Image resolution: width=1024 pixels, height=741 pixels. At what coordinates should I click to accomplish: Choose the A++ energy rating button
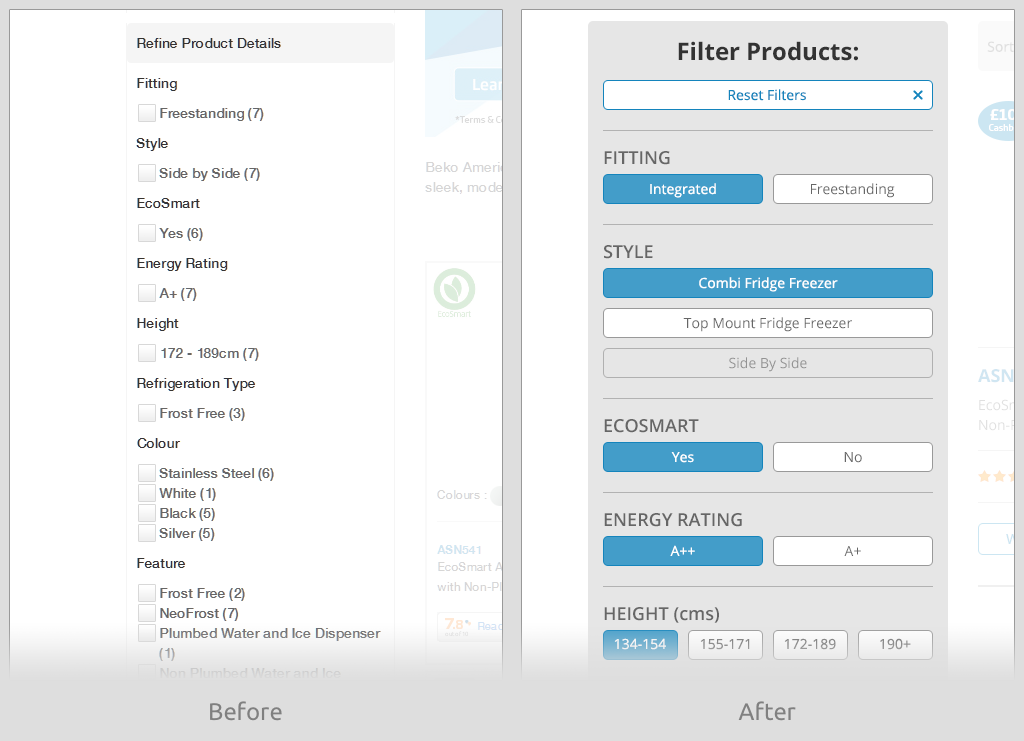[x=682, y=551]
